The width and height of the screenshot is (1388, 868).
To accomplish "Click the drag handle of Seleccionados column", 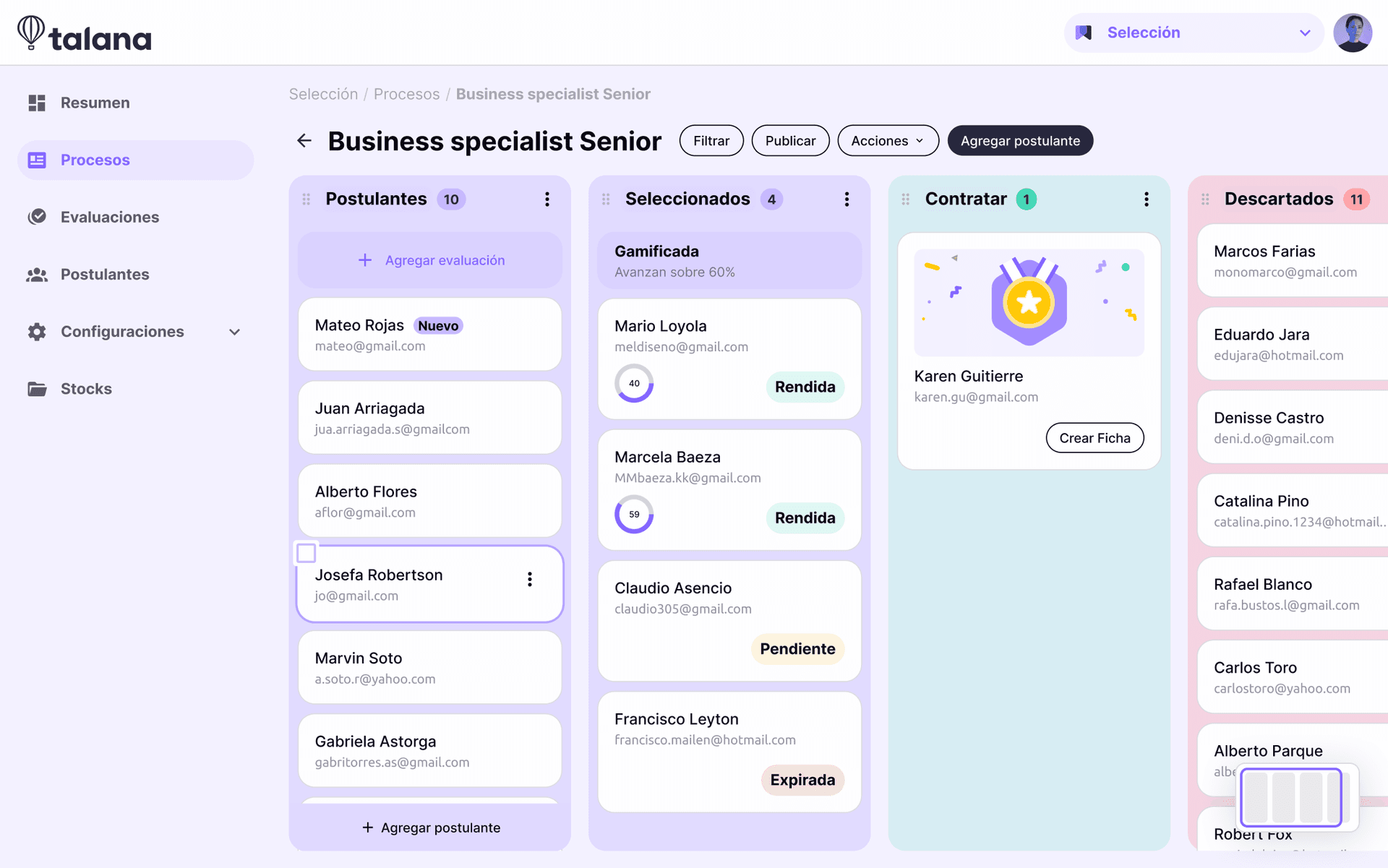I will pos(606,199).
